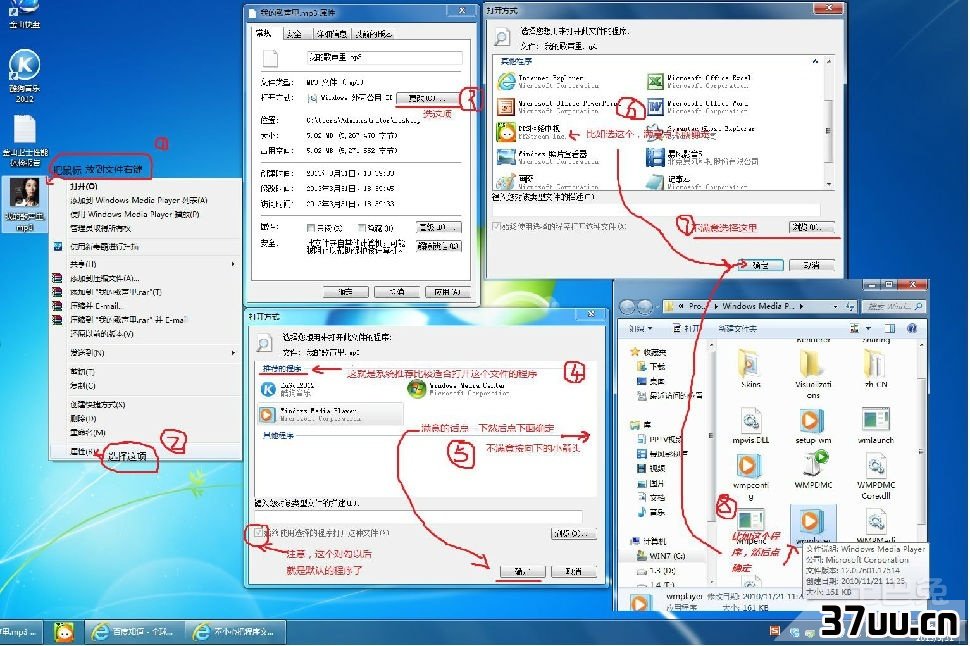Switch to the Security (安全) tab in Properties
This screenshot has width=970, height=646.
click(x=294, y=34)
